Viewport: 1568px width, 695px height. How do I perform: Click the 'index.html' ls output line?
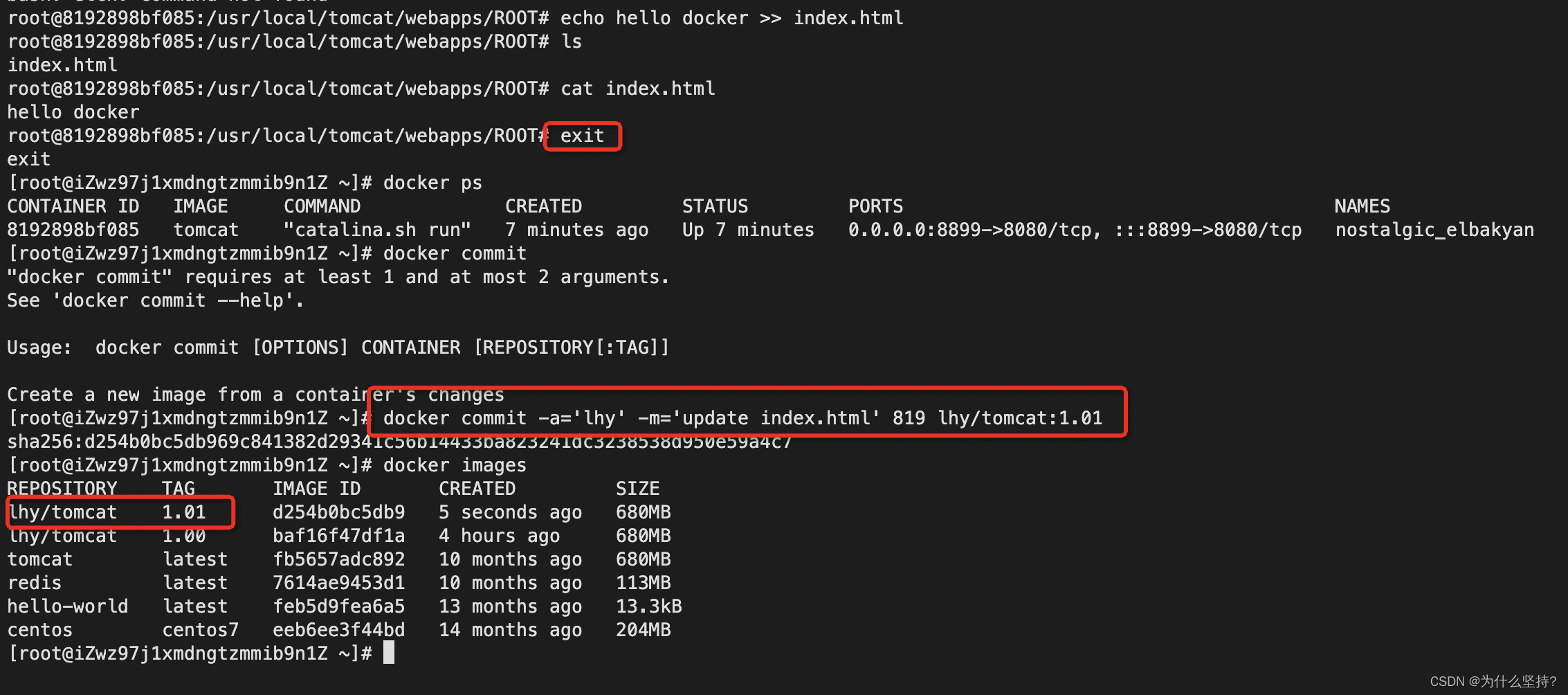click(62, 65)
